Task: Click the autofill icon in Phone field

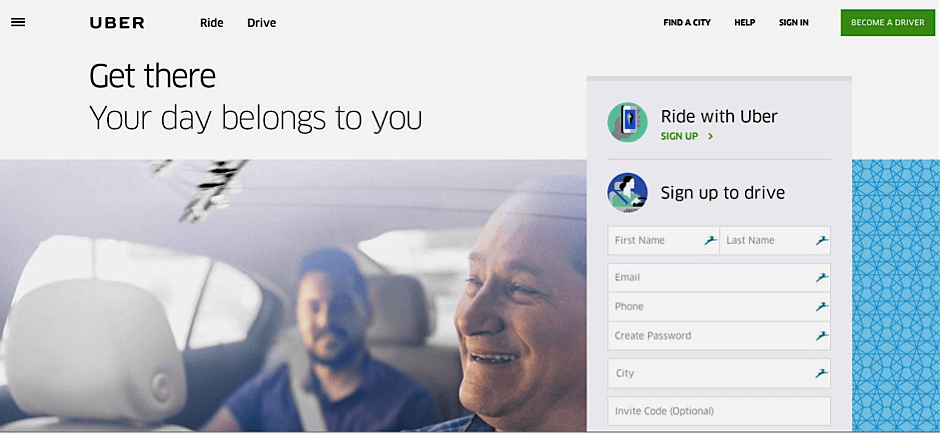Action: tap(822, 306)
